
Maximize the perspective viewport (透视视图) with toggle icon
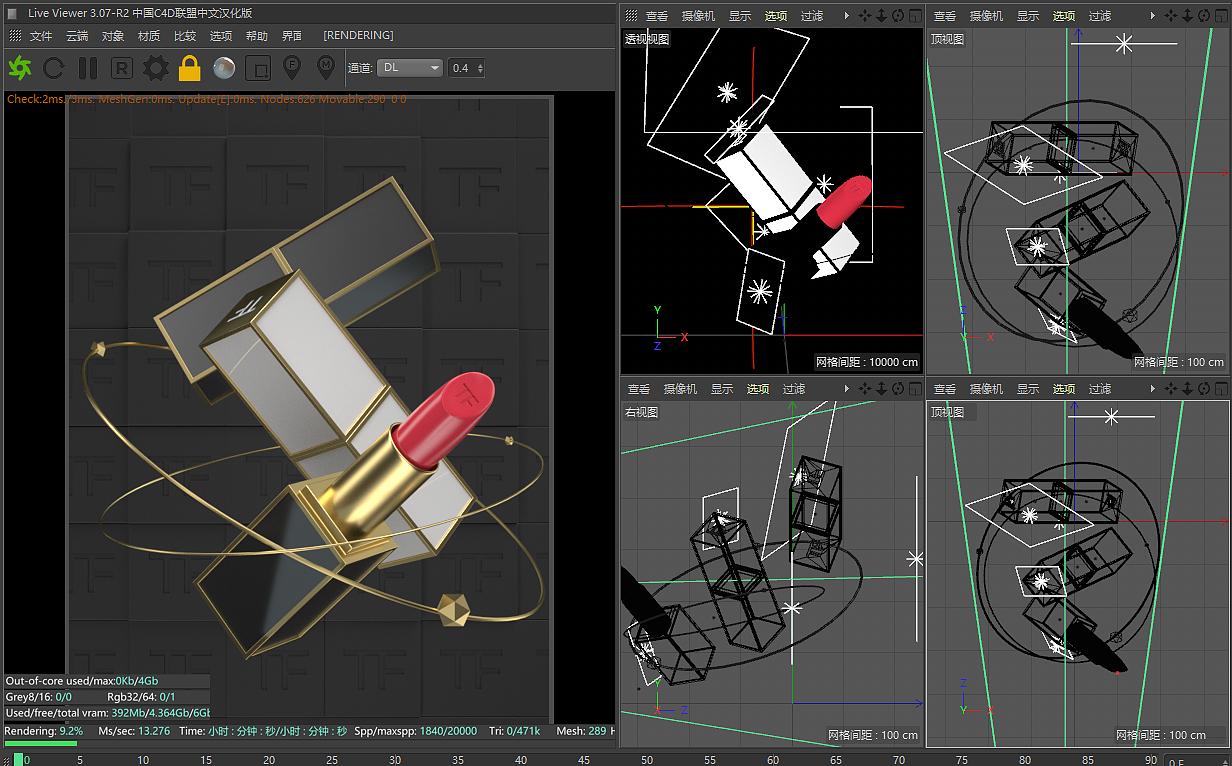click(x=915, y=16)
